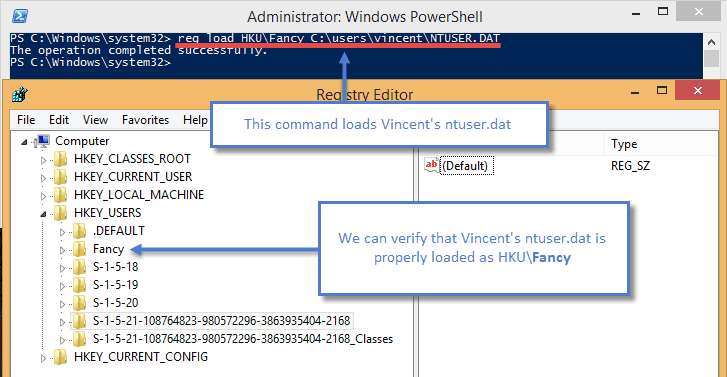Select the Computer icon in tree
Viewport: 727px width, 377px height.
pyautogui.click(x=43, y=141)
